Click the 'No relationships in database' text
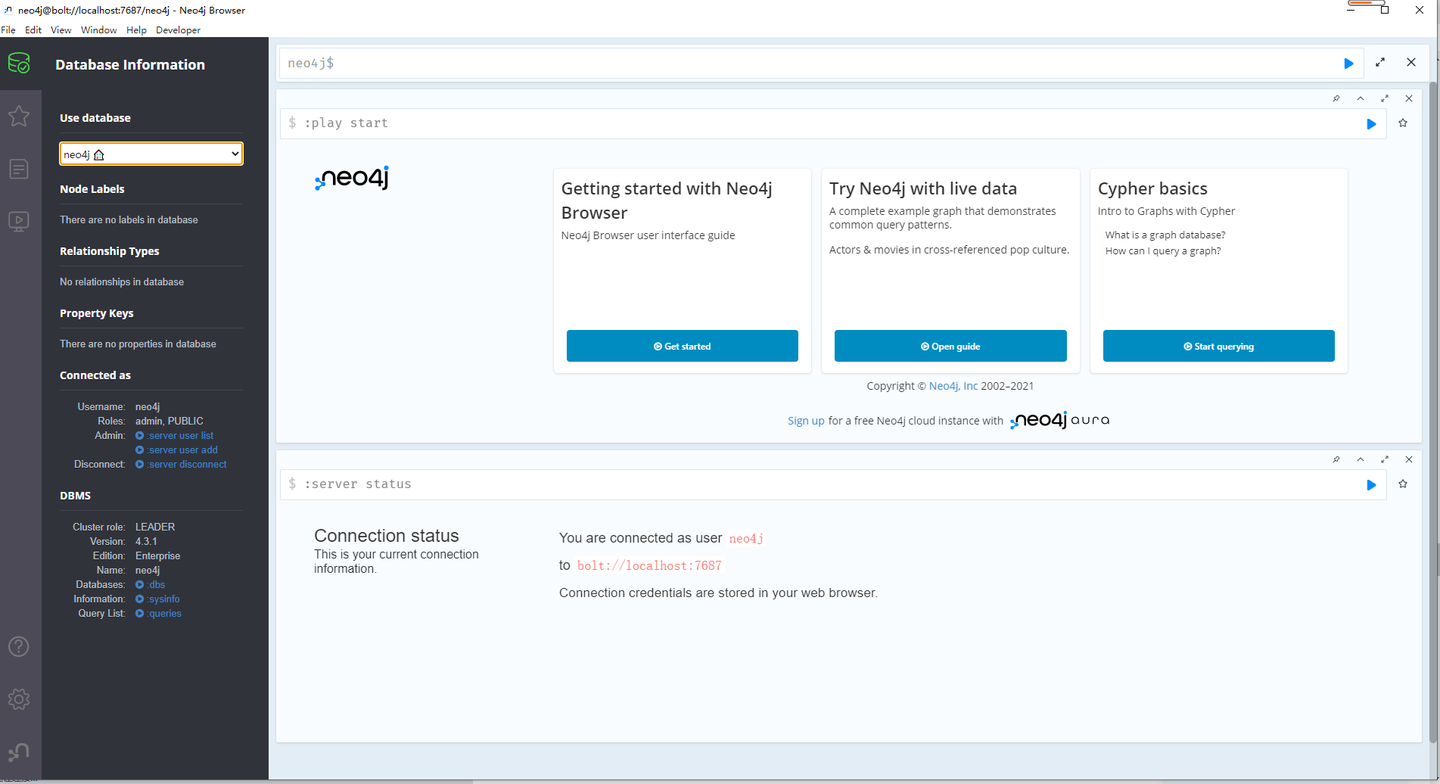The height and width of the screenshot is (784, 1440). click(x=122, y=282)
